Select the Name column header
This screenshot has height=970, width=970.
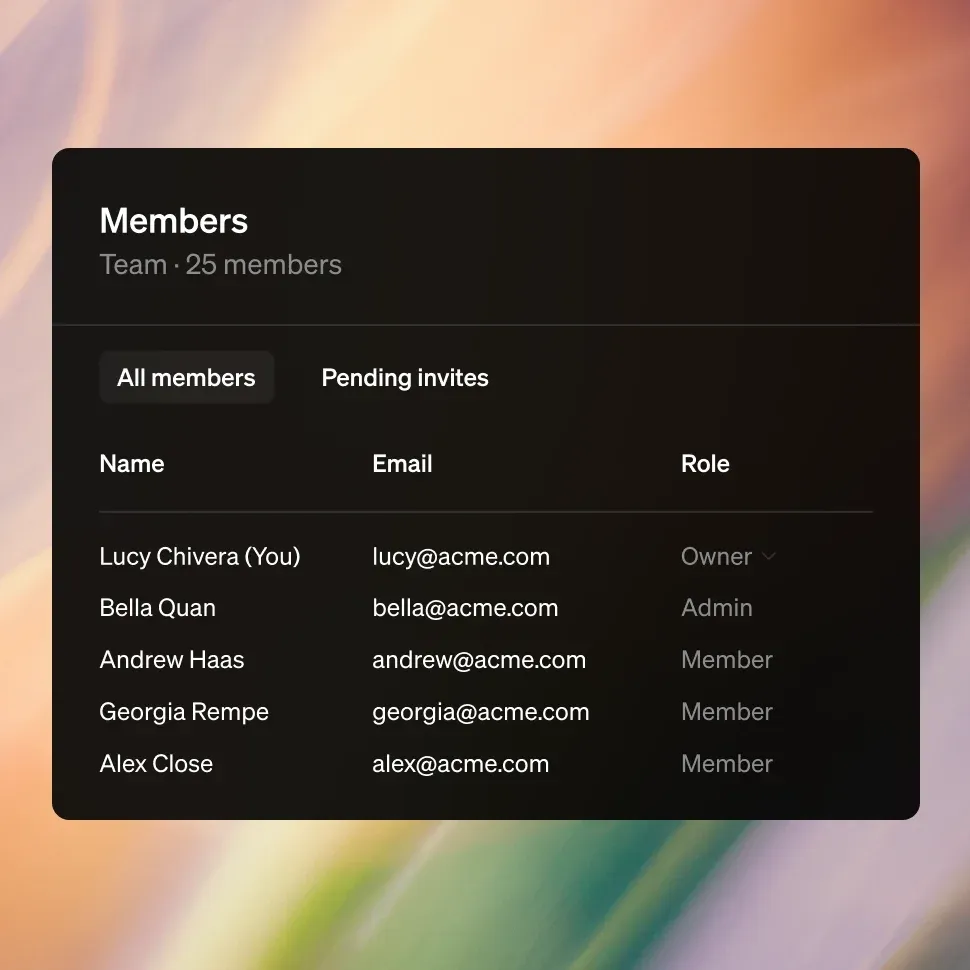coord(132,463)
